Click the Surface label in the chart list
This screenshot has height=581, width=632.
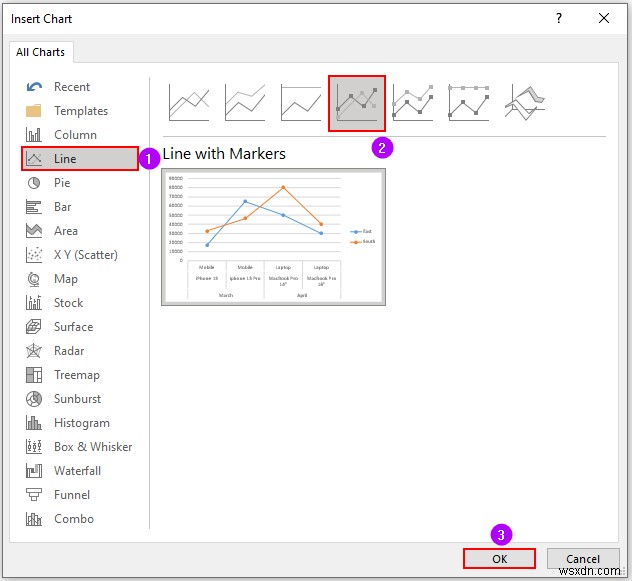point(73,327)
